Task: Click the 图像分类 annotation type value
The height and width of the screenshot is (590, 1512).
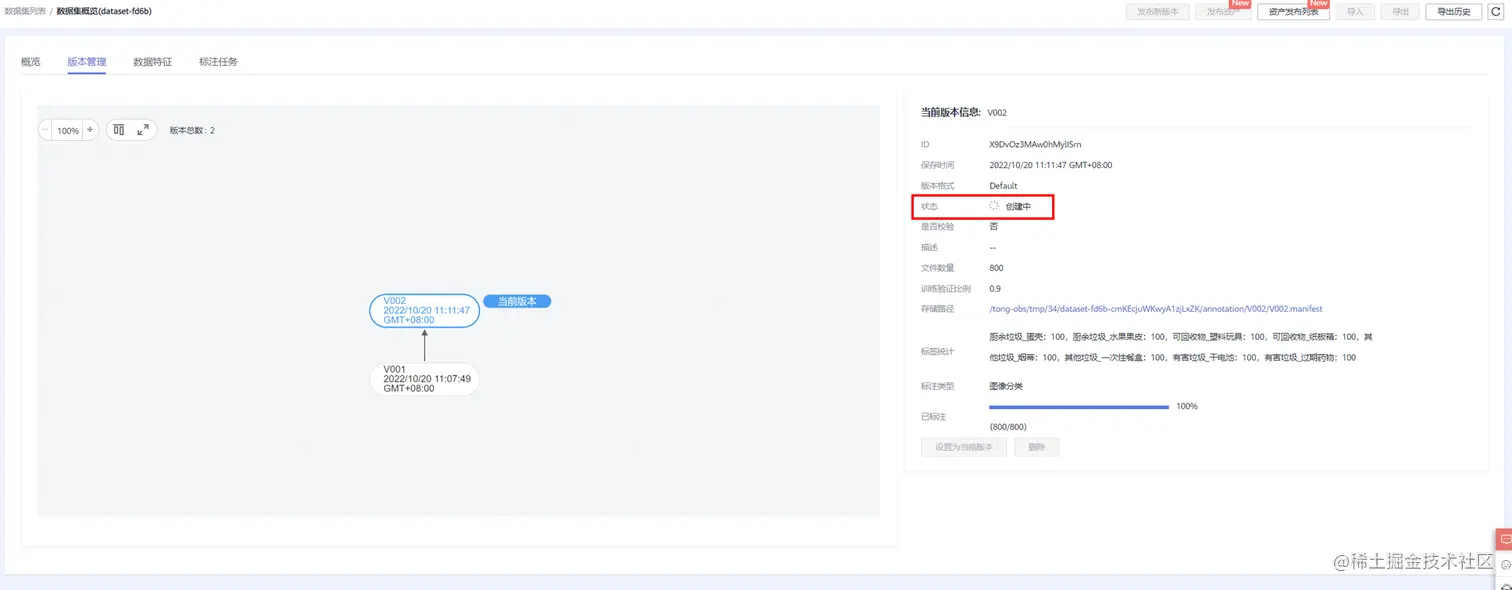Action: tap(1005, 386)
